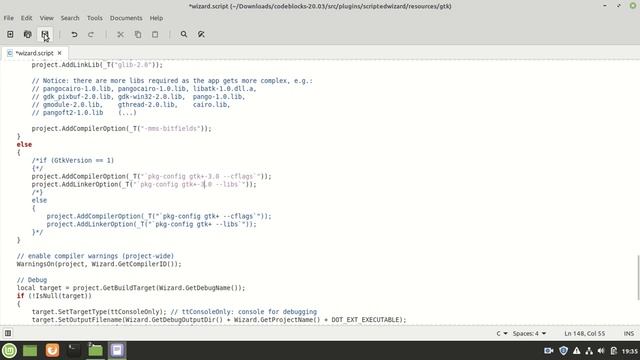Toggle the side pane icon in status bar
Screen dimensions: 640x360
[x=8, y=333]
